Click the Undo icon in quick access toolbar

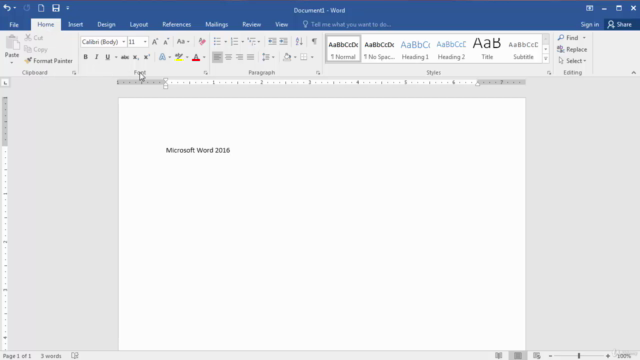(x=7, y=8)
